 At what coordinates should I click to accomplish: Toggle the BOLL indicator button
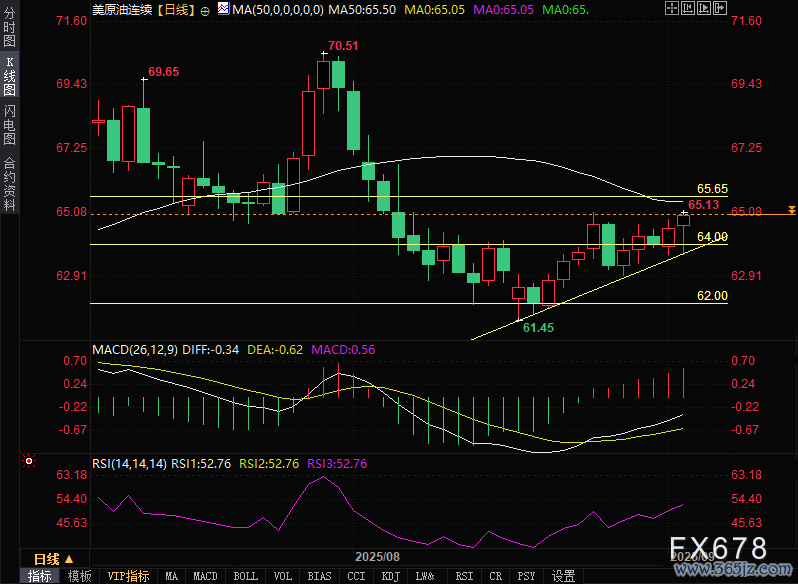coord(245,576)
